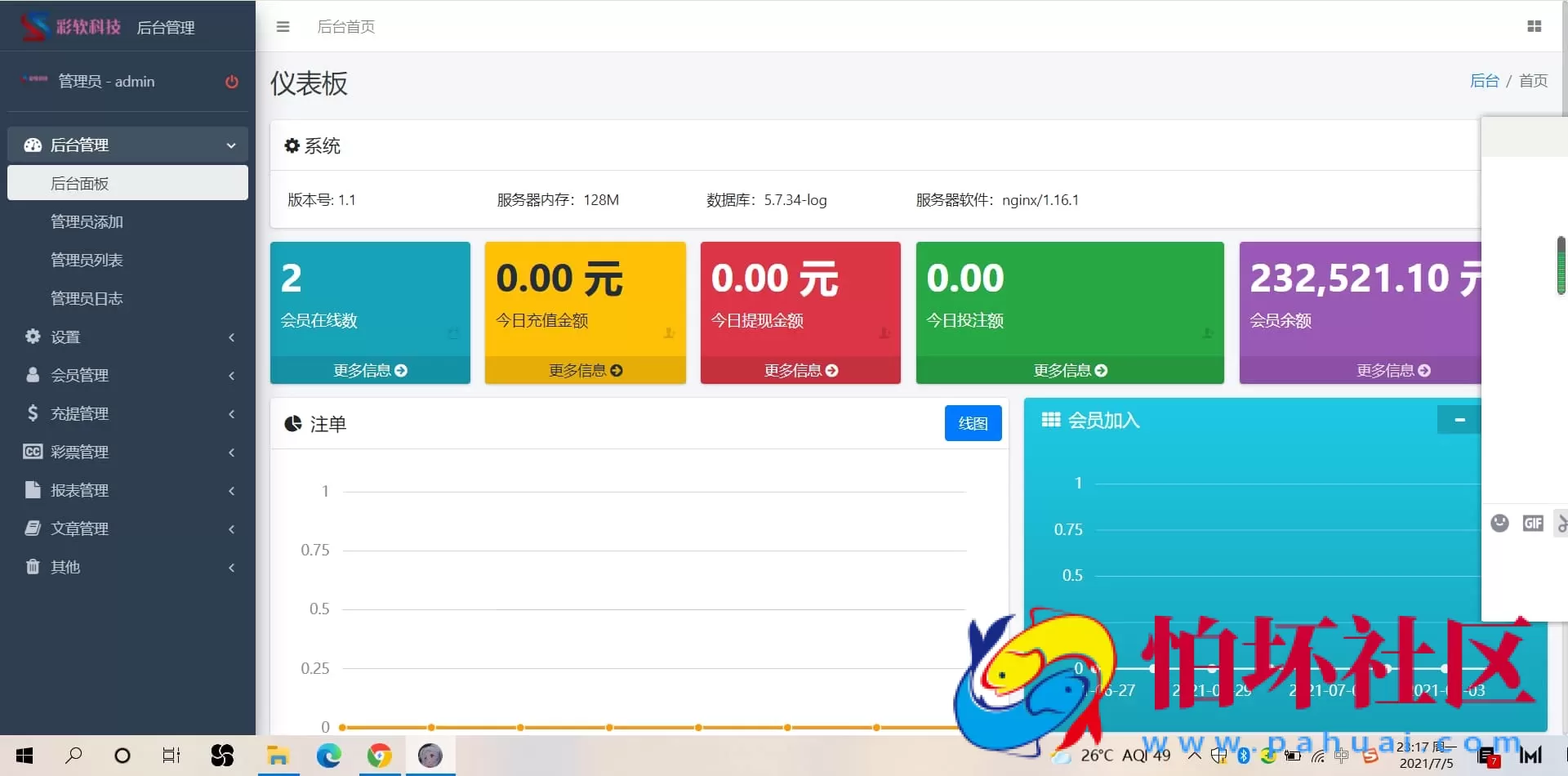Image resolution: width=1568 pixels, height=776 pixels.
Task: Click the Windows Start button
Action: tap(24, 756)
